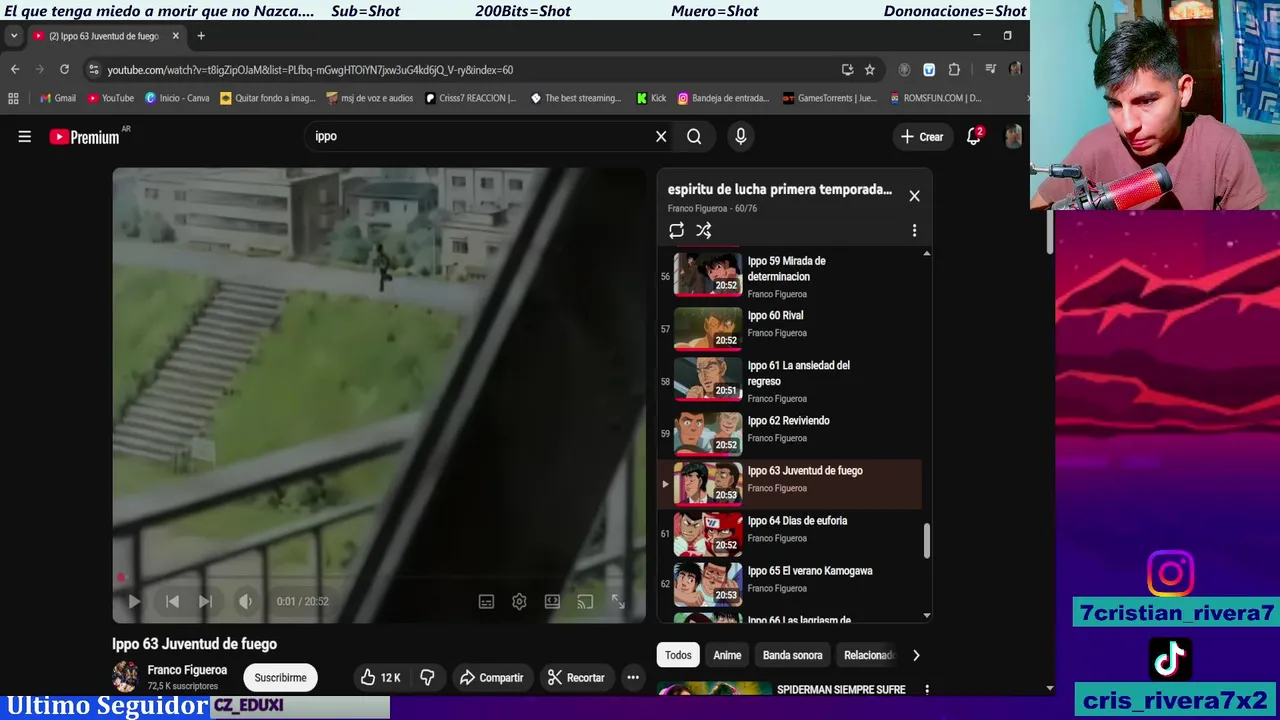Open more actions ellipsis below video
The height and width of the screenshot is (720, 1280).
(x=633, y=677)
